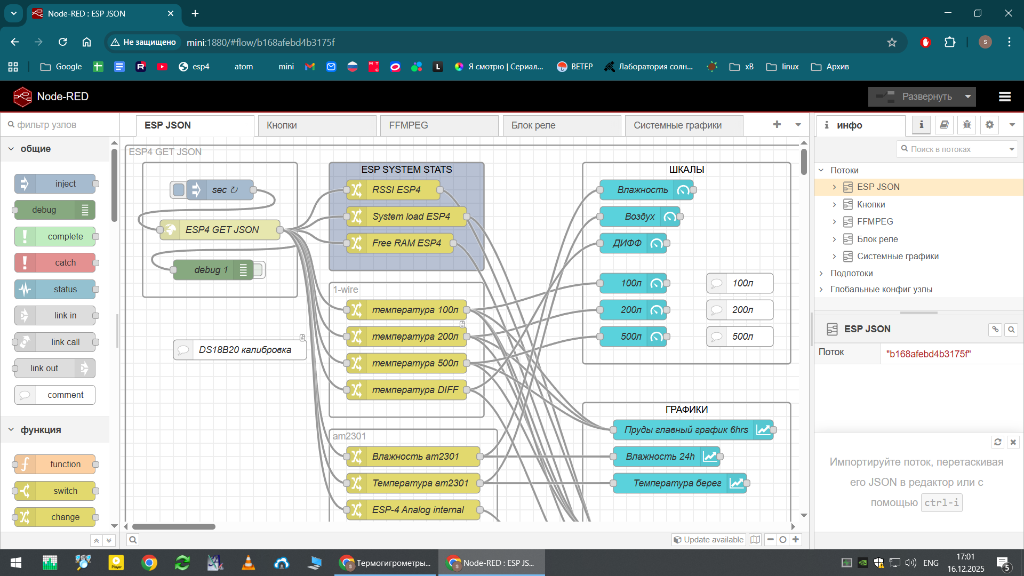Switch to the Системные графики tab

pos(677,126)
